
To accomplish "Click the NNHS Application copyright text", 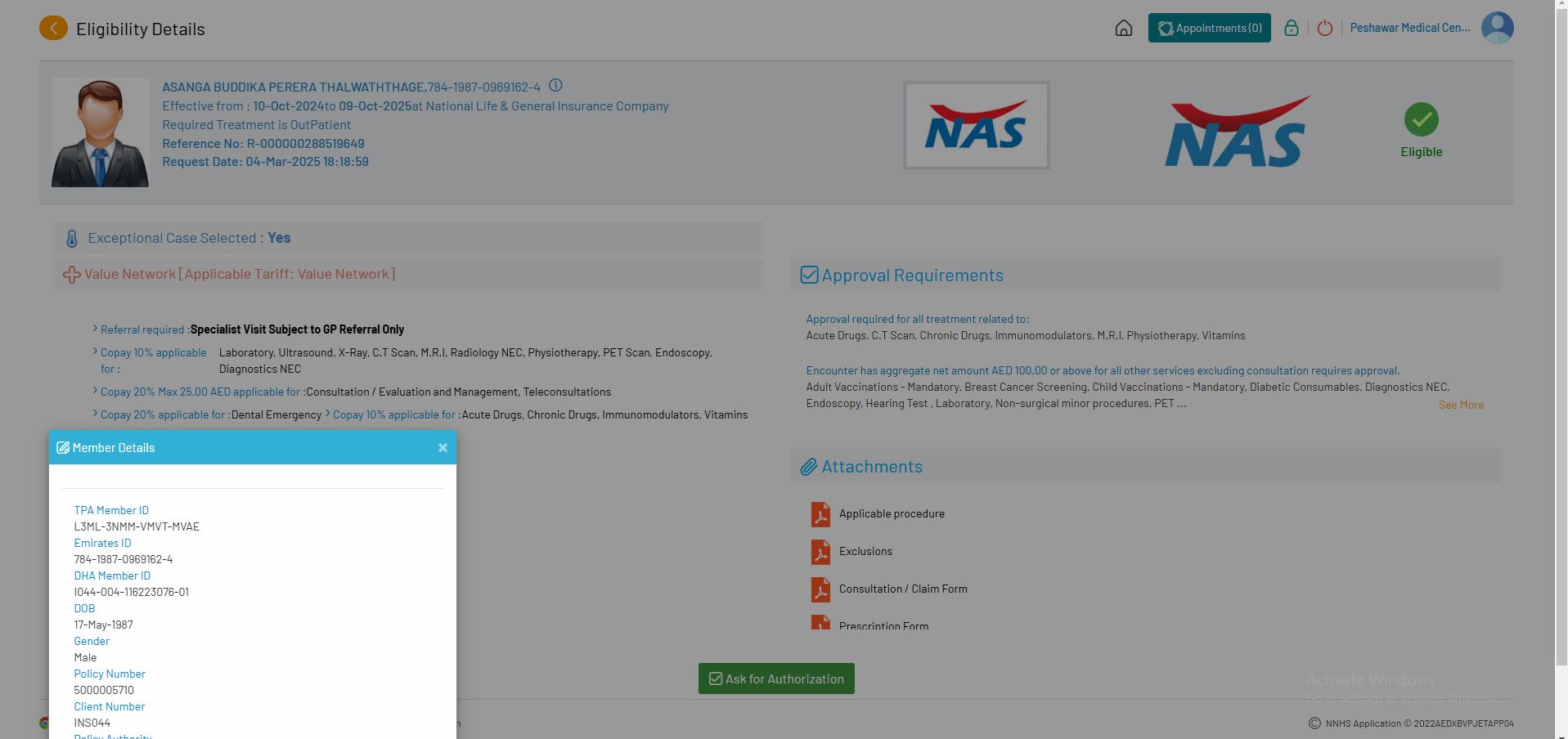I will click(1419, 723).
